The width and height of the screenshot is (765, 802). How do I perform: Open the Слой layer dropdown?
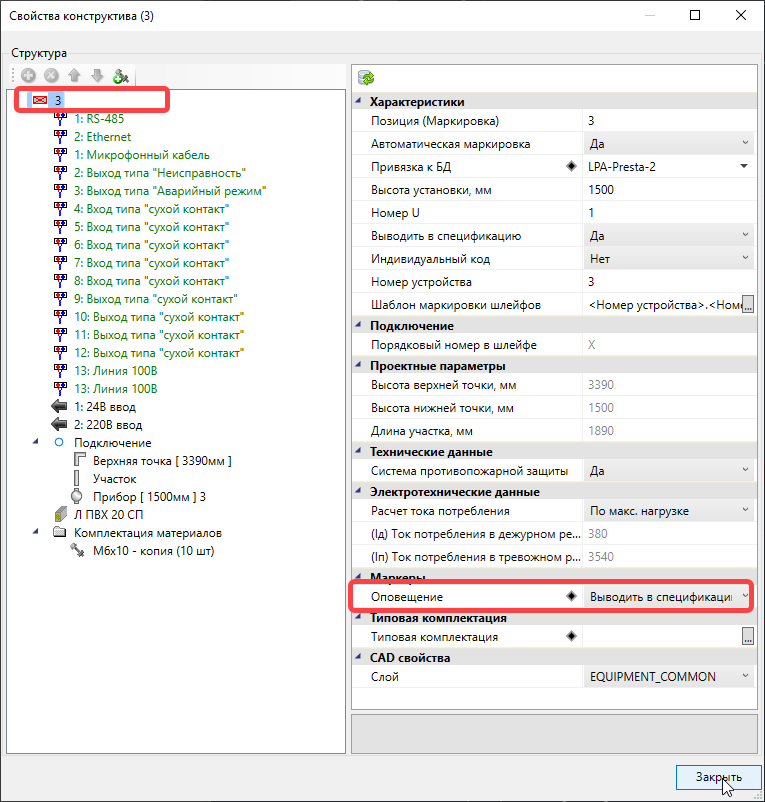[x=745, y=677]
